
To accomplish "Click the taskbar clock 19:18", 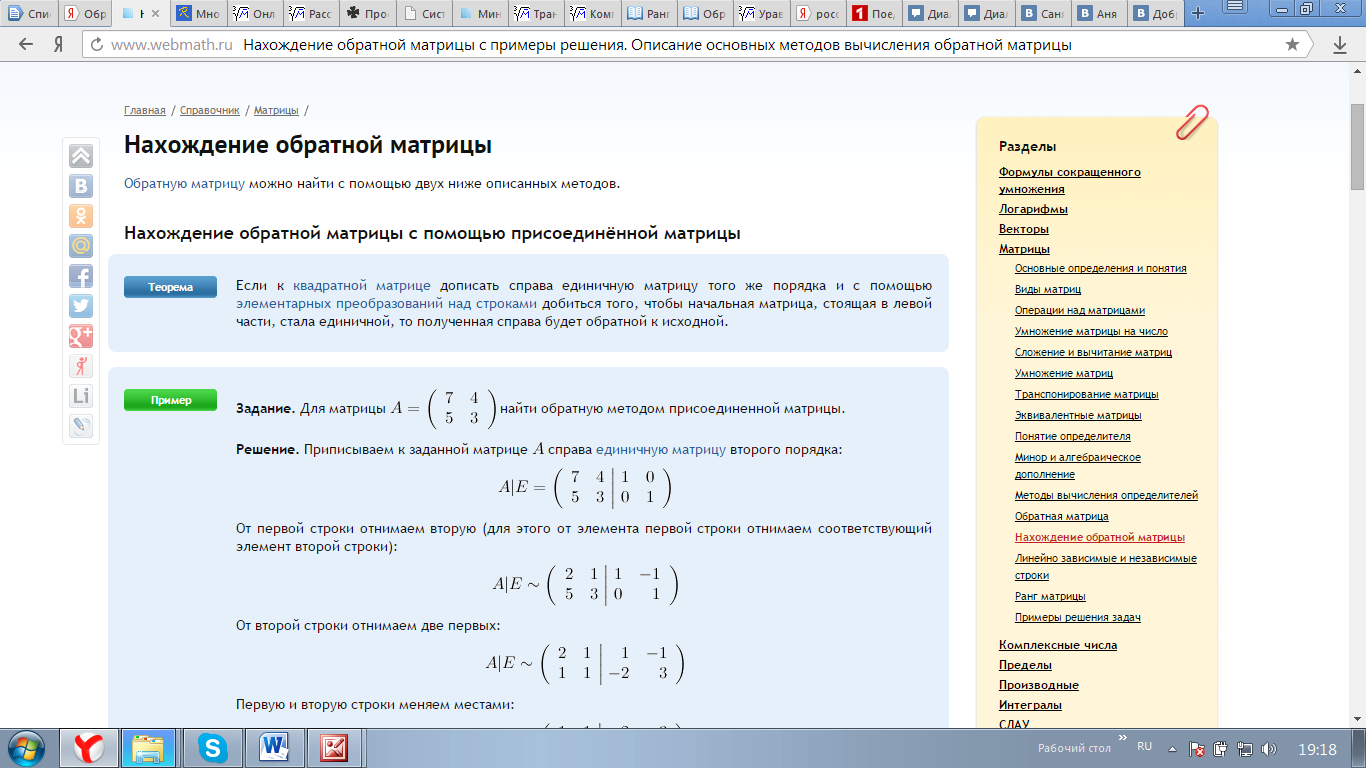I will point(1317,749).
